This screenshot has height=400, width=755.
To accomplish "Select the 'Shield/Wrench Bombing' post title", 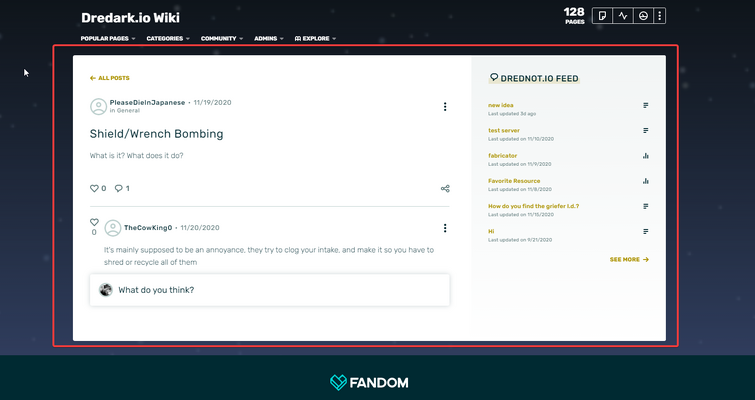I will click(x=156, y=134).
